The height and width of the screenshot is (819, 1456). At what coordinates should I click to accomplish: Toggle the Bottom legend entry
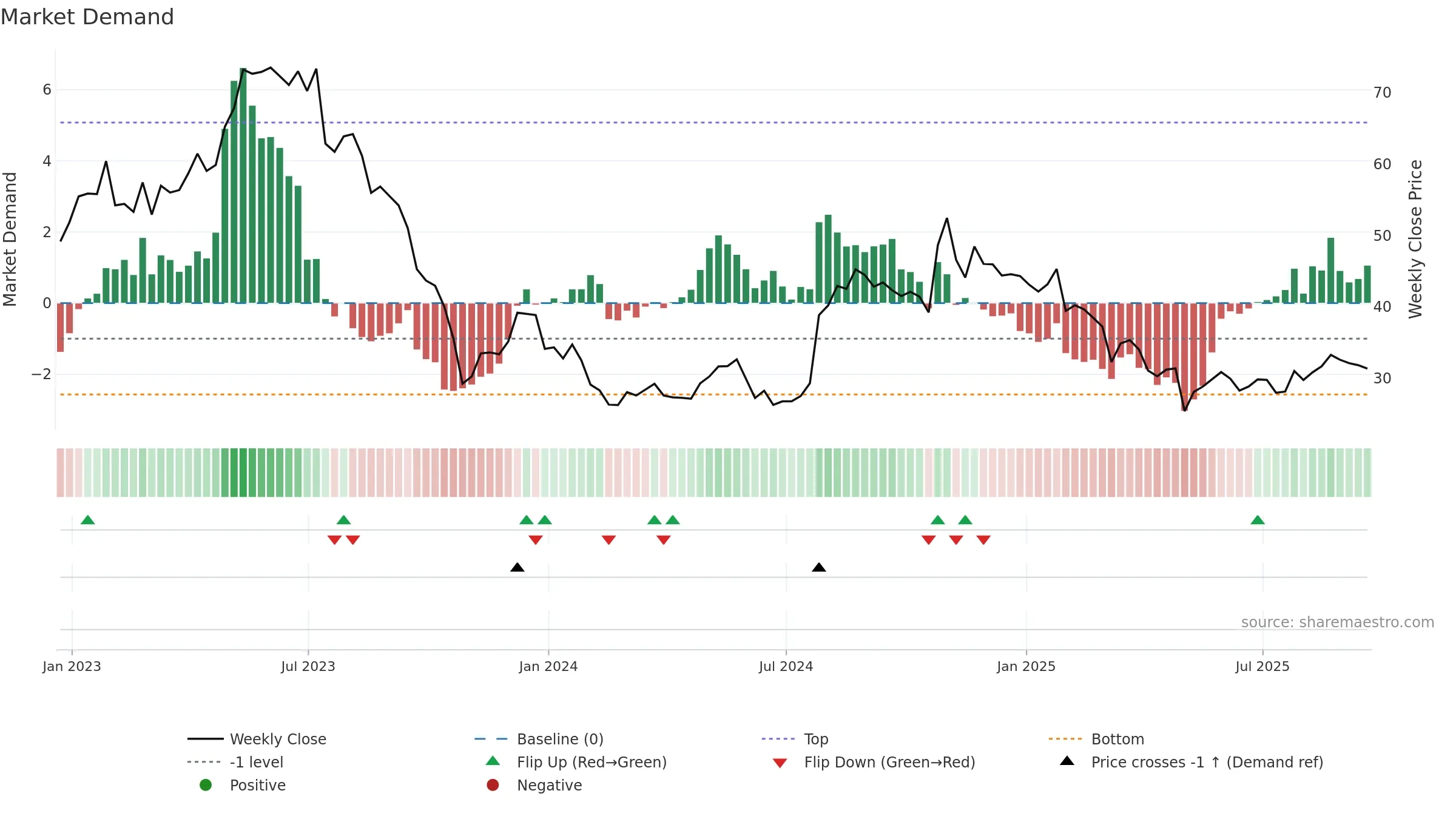tap(1096, 739)
